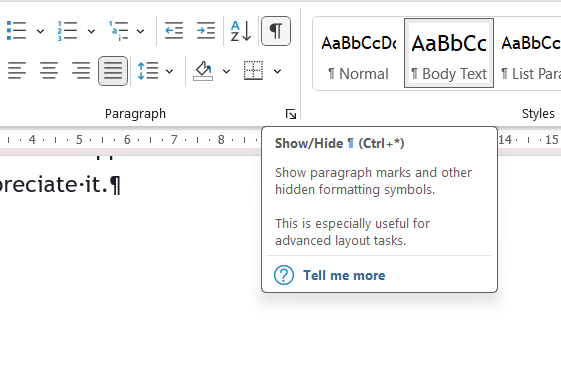Viewport: 561px width, 380px height.
Task: Click the help question mark icon
Action: (x=284, y=275)
